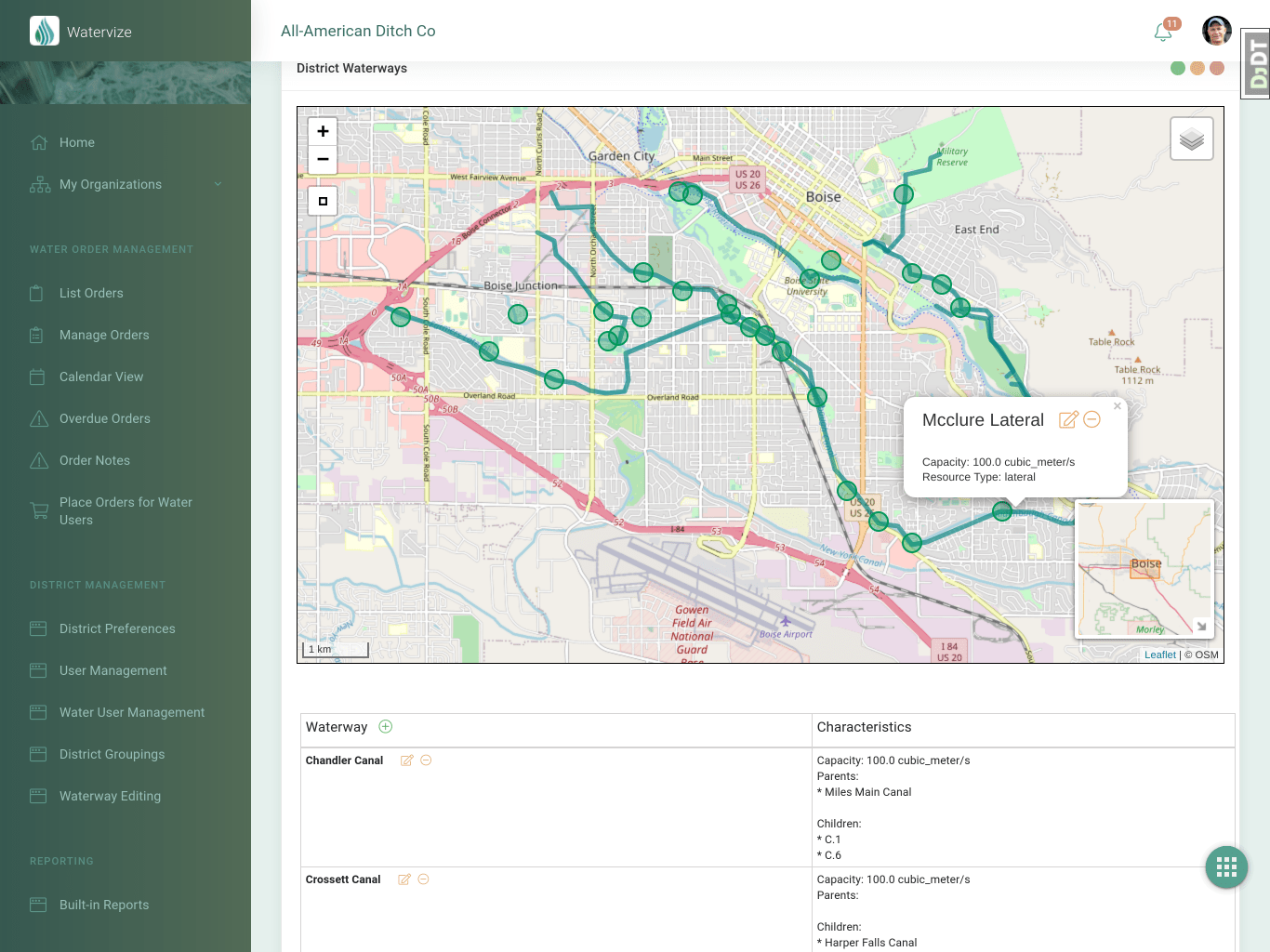
Task: Click the All-American Ditch Co title
Action: tap(358, 31)
